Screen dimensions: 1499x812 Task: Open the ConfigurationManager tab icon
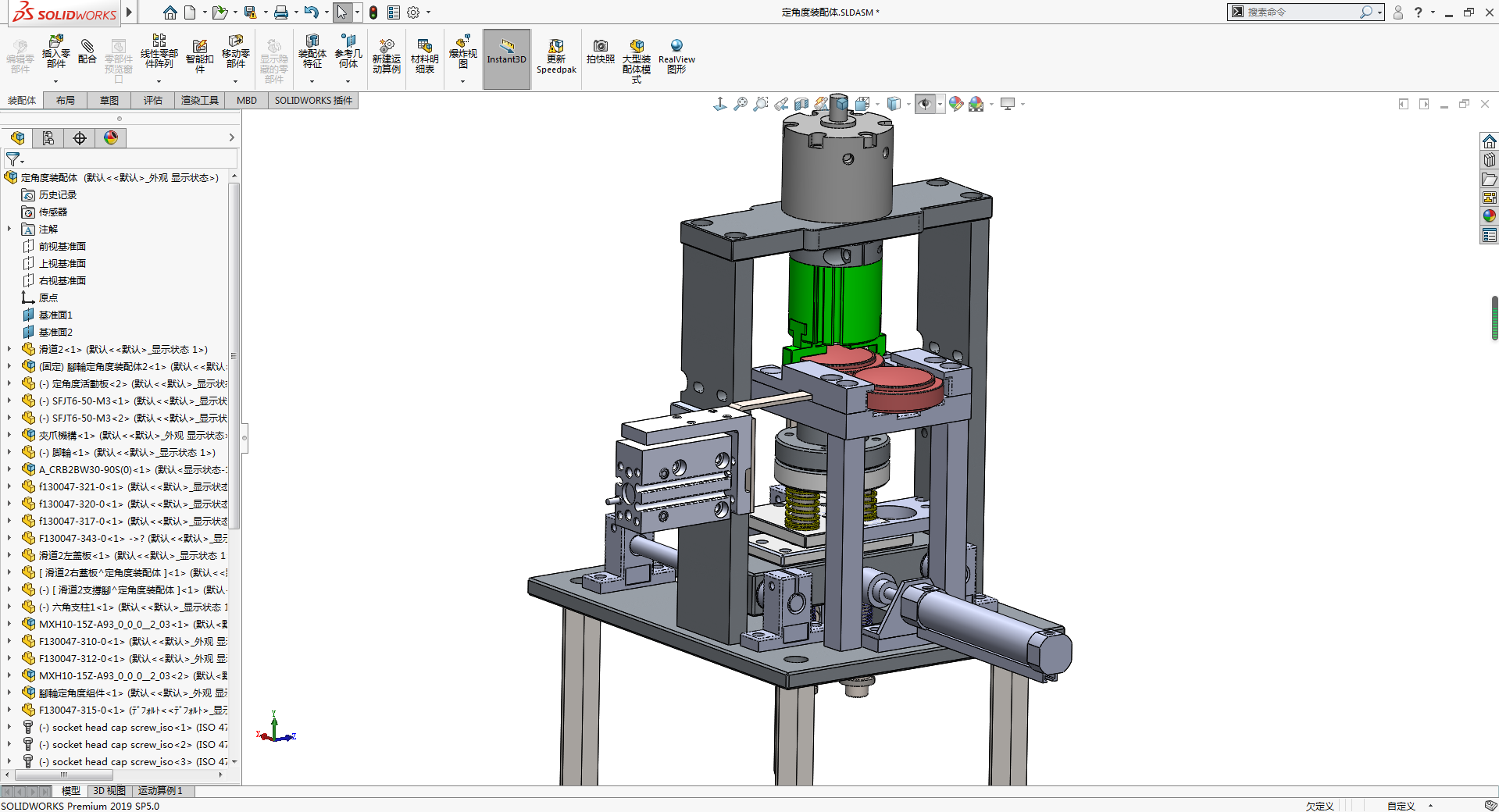pos(48,138)
